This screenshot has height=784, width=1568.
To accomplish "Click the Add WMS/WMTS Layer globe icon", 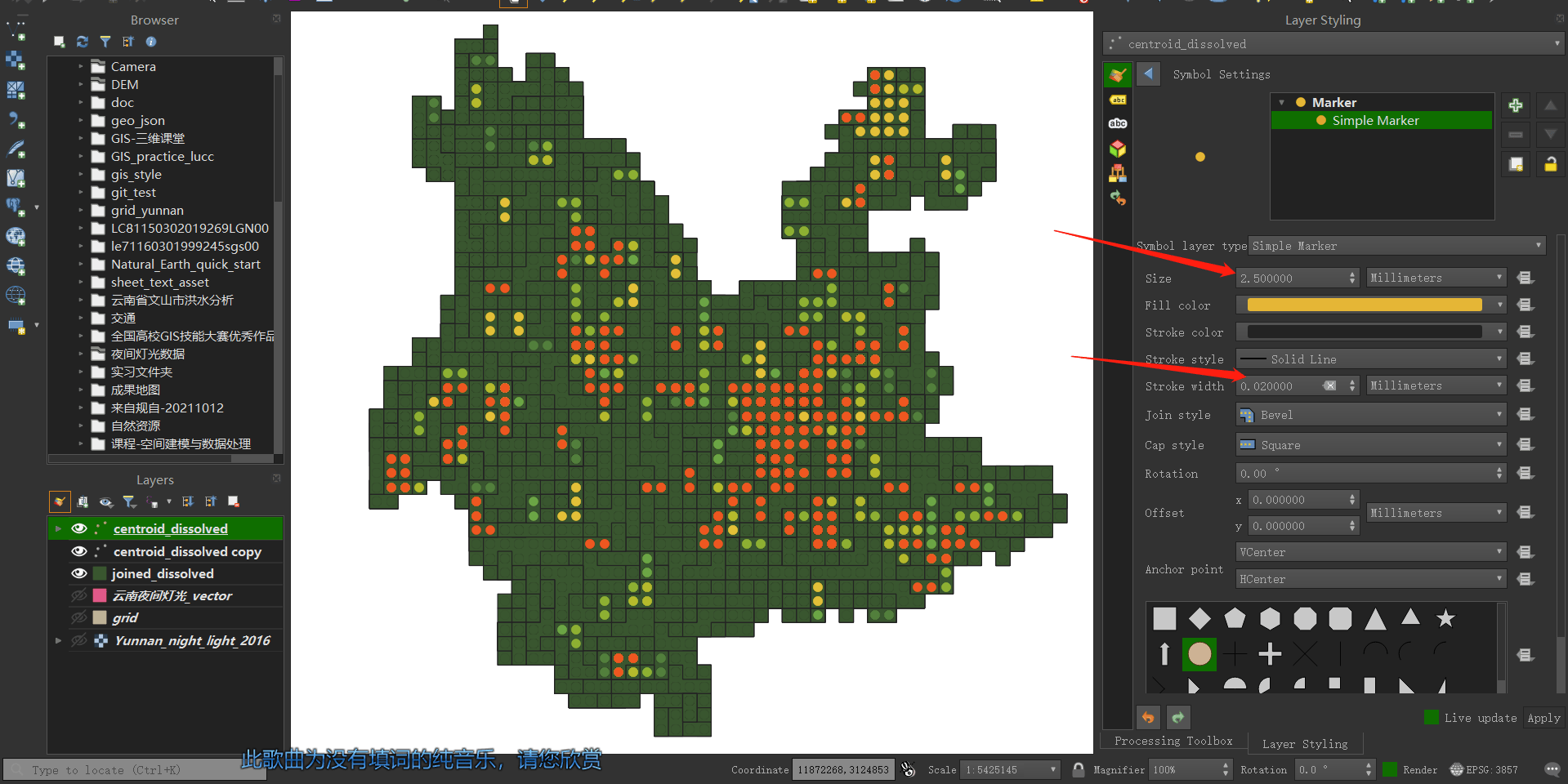I will pos(16,237).
